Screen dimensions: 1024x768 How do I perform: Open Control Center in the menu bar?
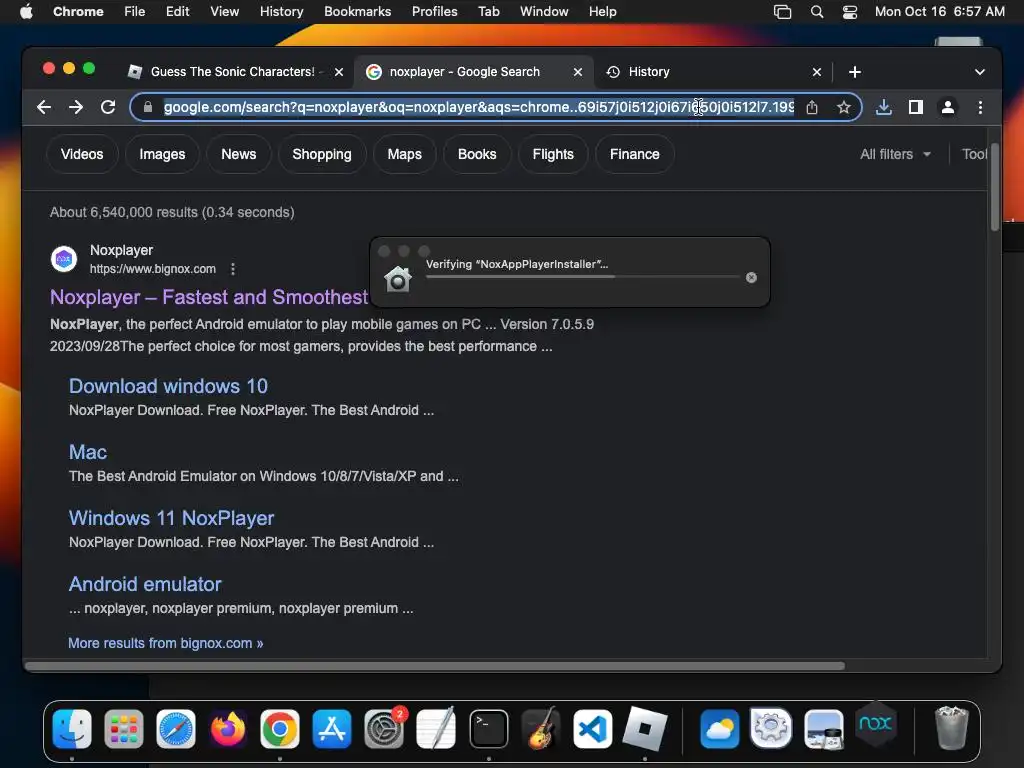(x=850, y=12)
